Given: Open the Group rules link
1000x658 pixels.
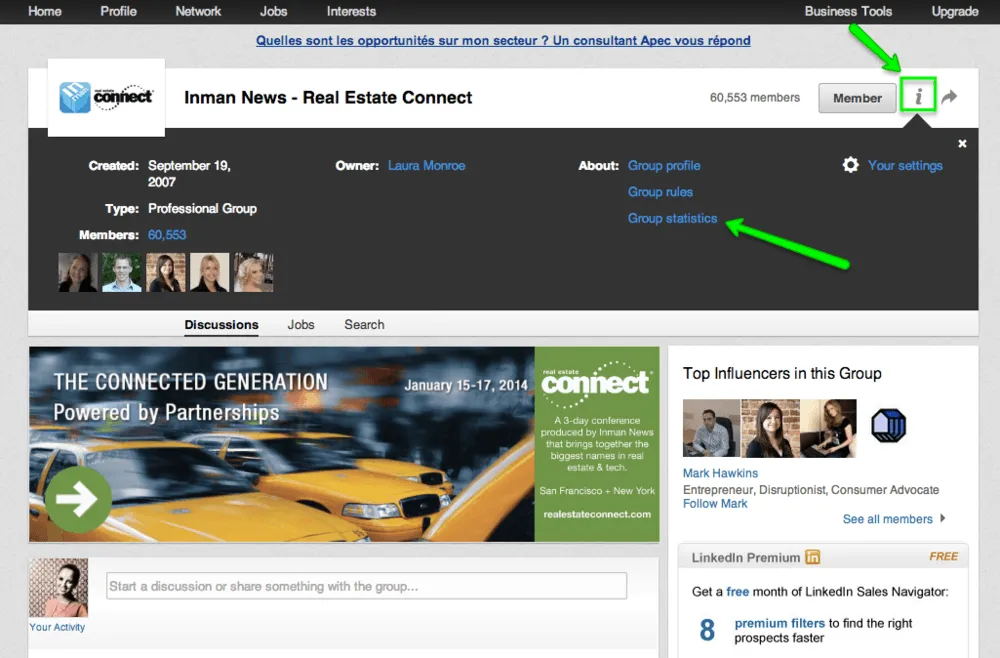Looking at the screenshot, I should coord(660,192).
